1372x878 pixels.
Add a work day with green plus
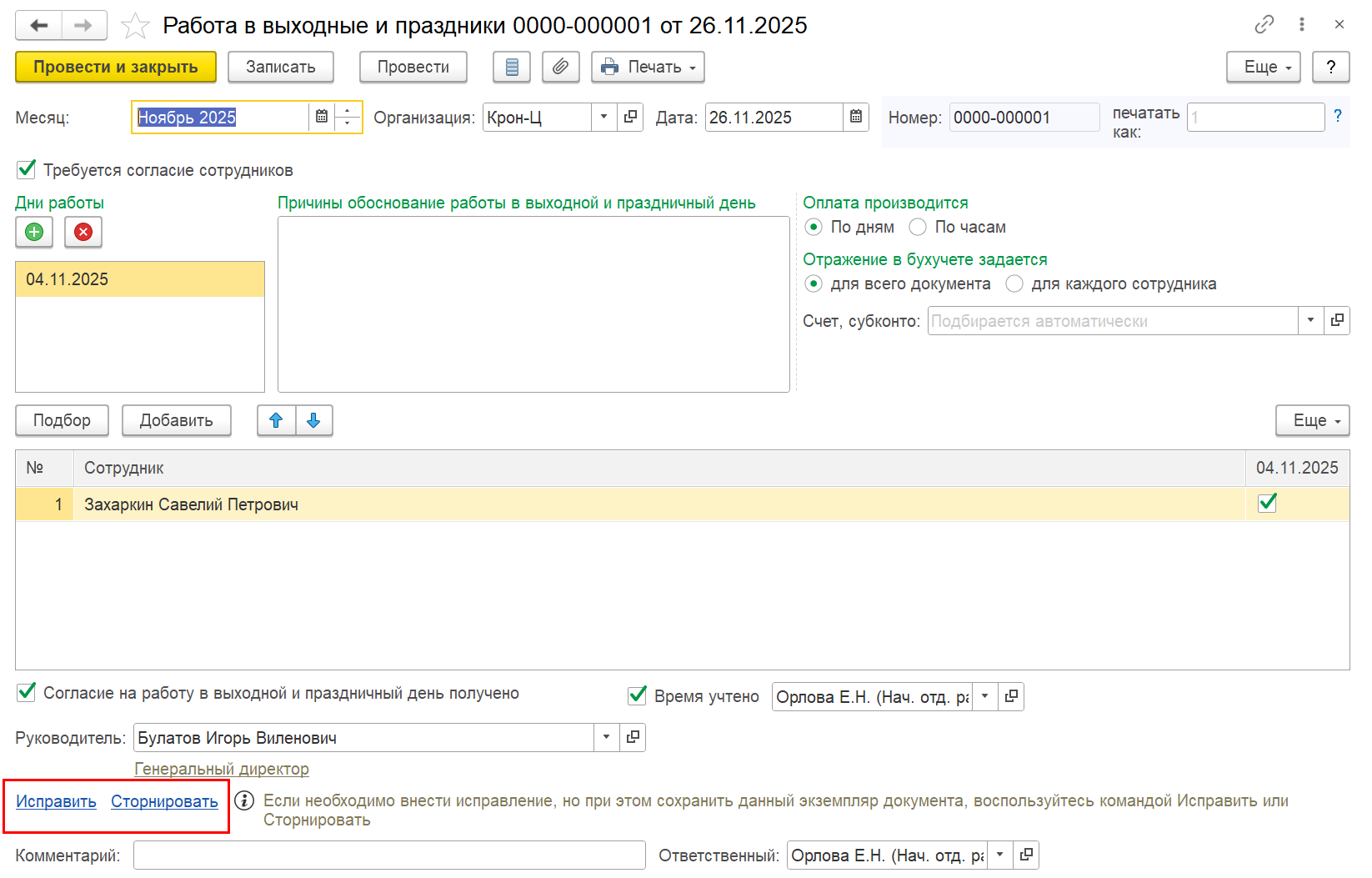[x=34, y=232]
